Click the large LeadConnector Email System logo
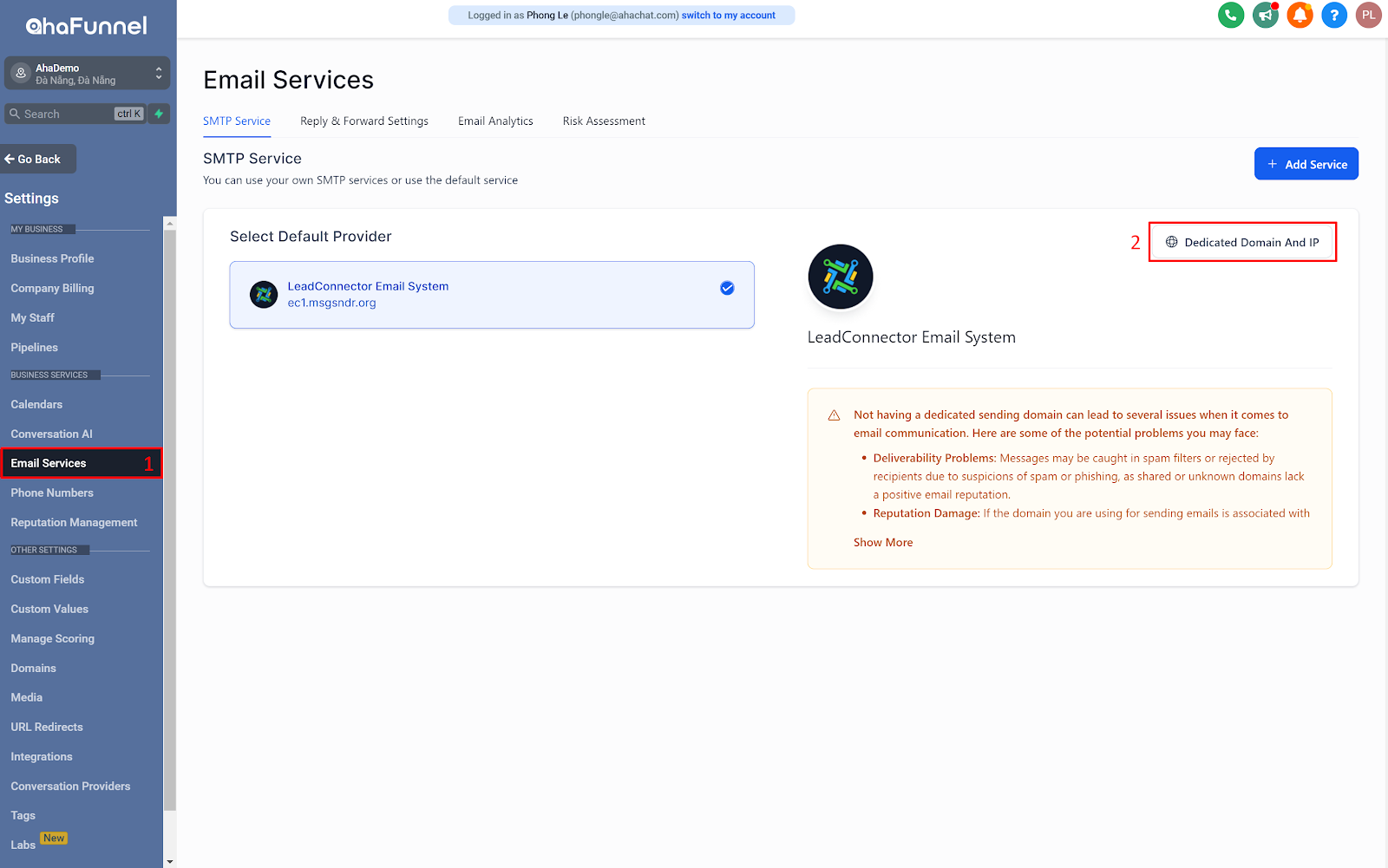1388x868 pixels. click(x=841, y=277)
